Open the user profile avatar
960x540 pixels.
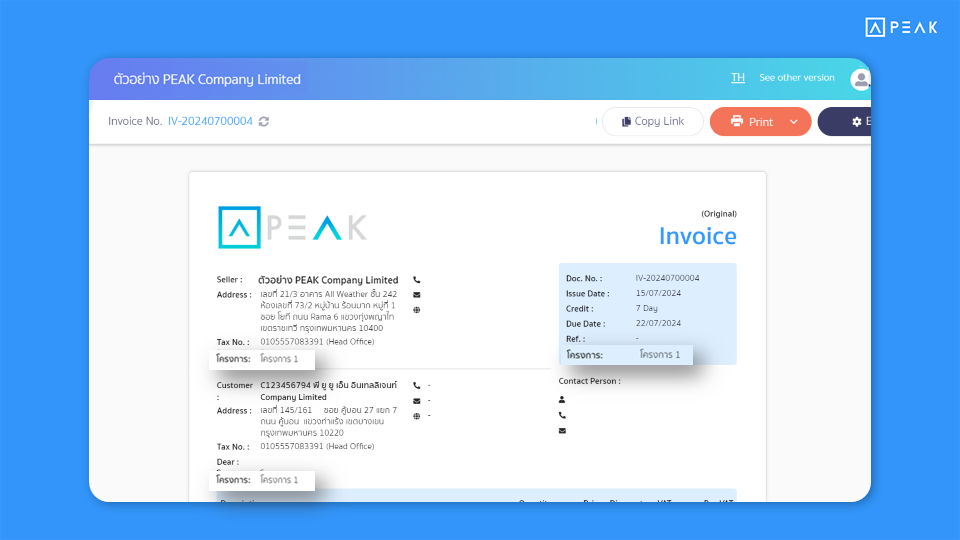tap(860, 79)
